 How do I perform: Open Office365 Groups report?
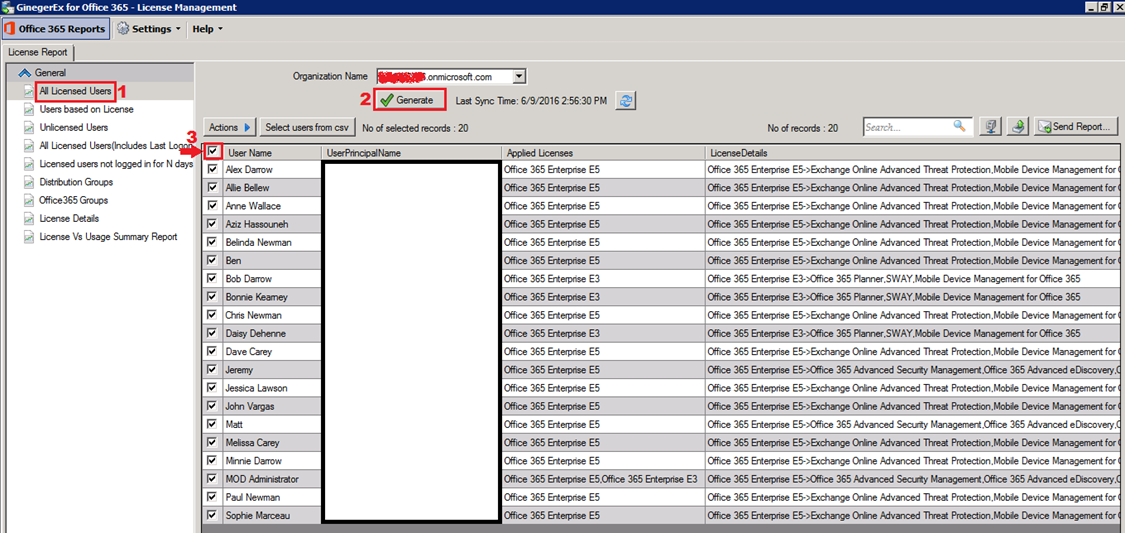pos(74,201)
